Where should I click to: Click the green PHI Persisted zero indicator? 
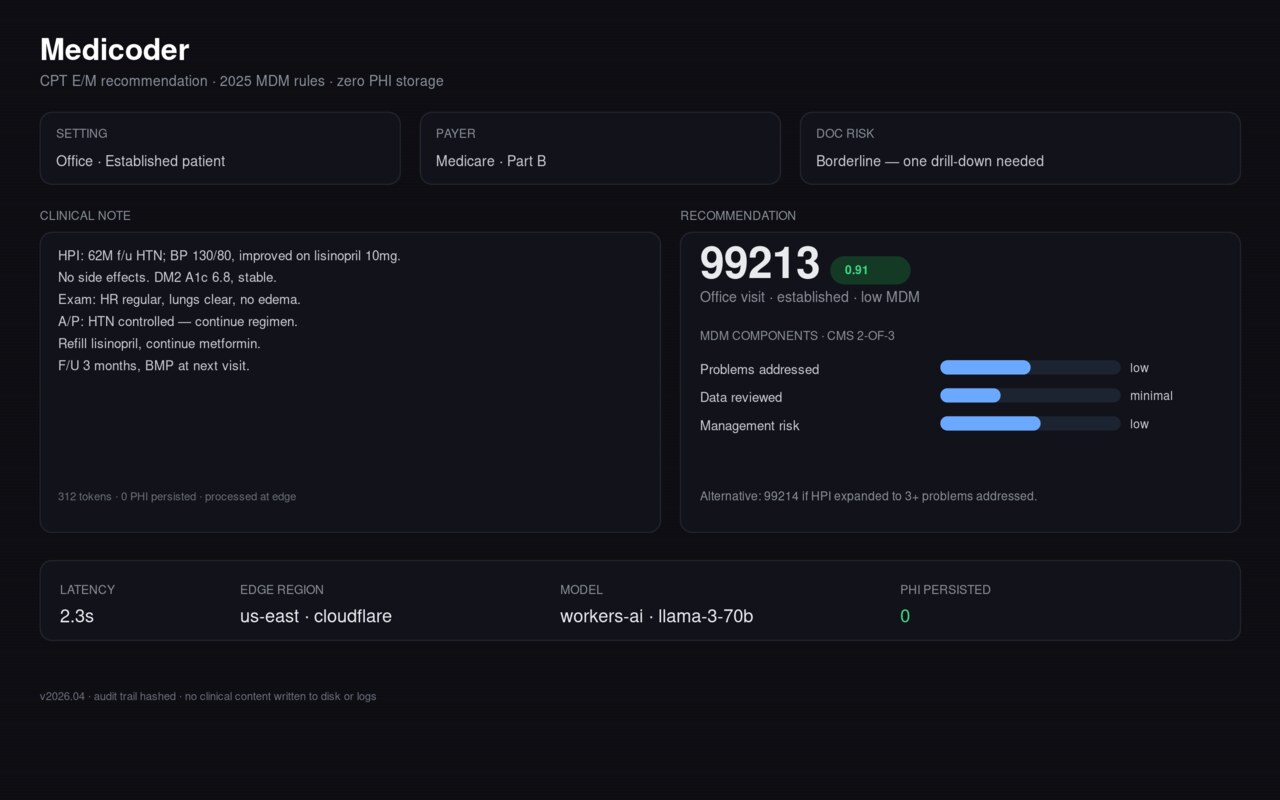pyautogui.click(x=906, y=616)
